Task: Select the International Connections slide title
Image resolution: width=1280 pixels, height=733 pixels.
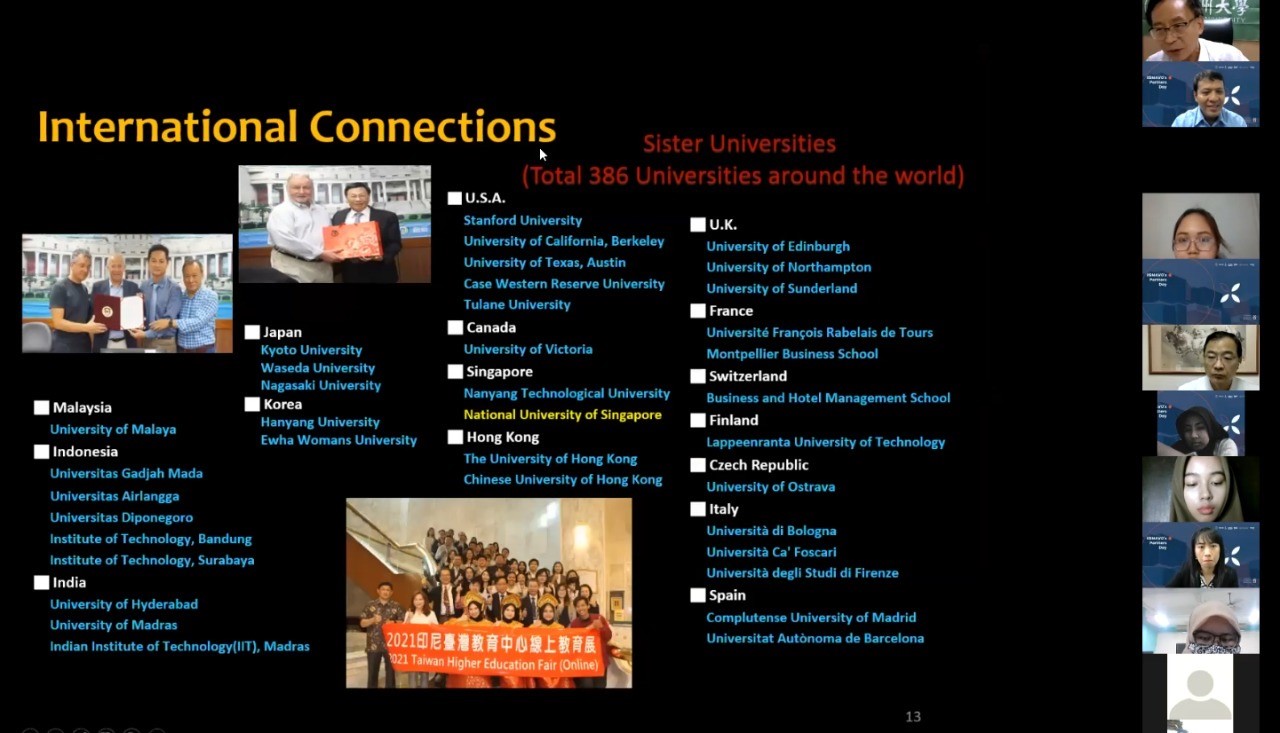Action: pyautogui.click(x=296, y=127)
